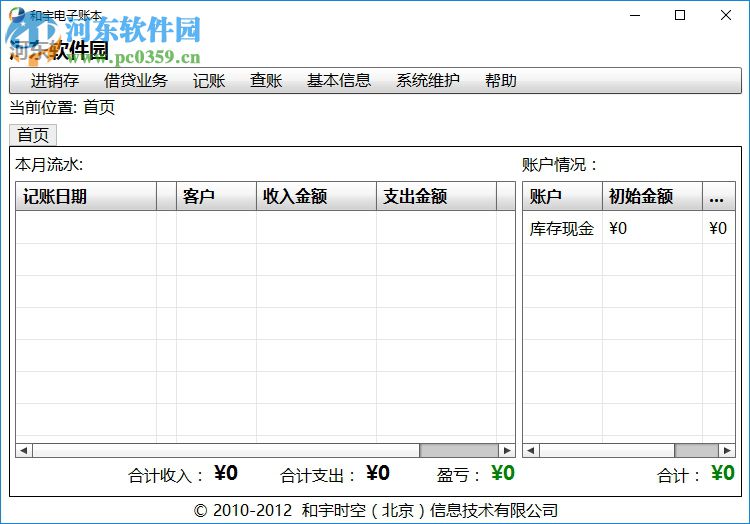Open the 系统维护 menu
The height and width of the screenshot is (524, 750).
(428, 80)
